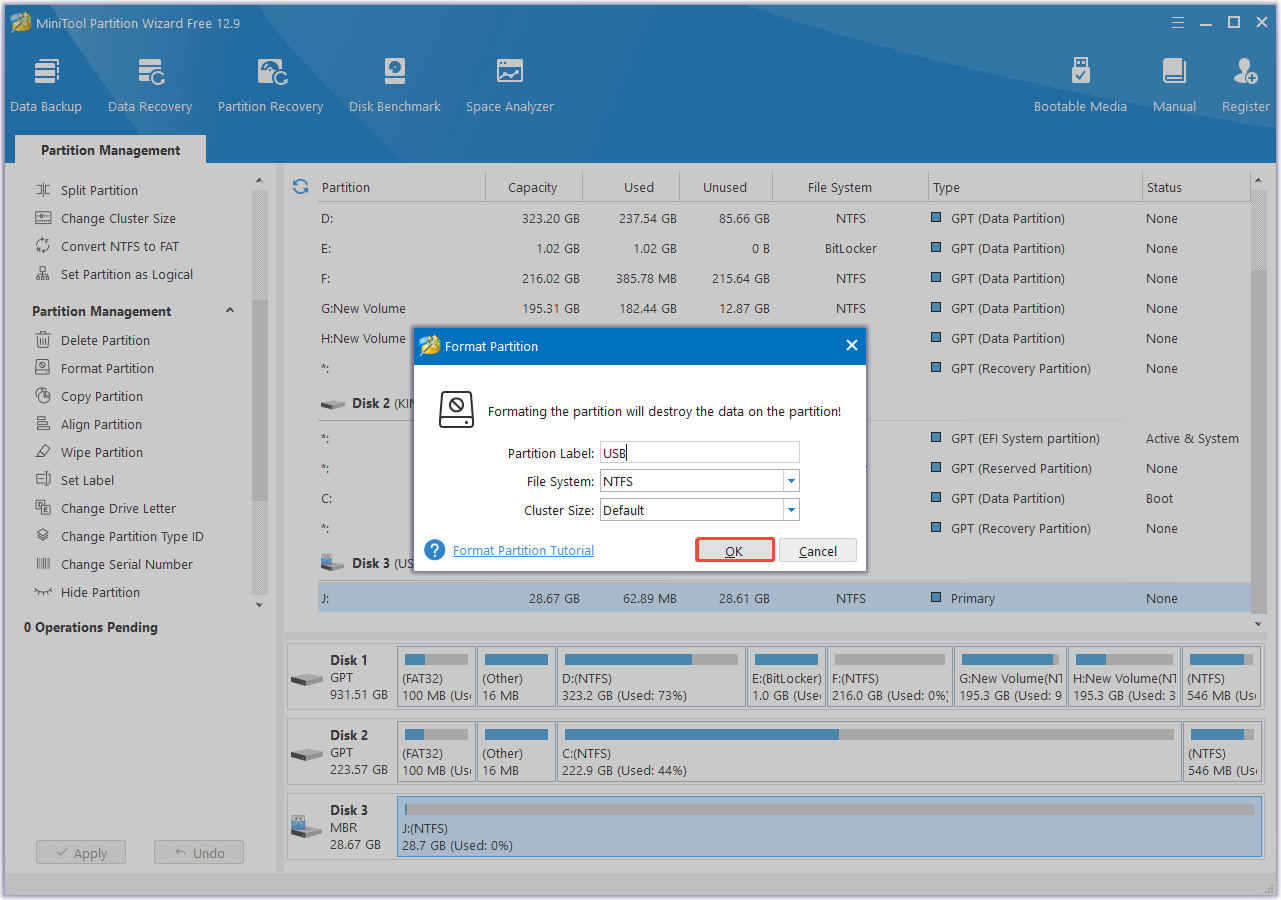Image resolution: width=1281 pixels, height=900 pixels.
Task: Start Partition Recovery
Action: pyautogui.click(x=270, y=82)
